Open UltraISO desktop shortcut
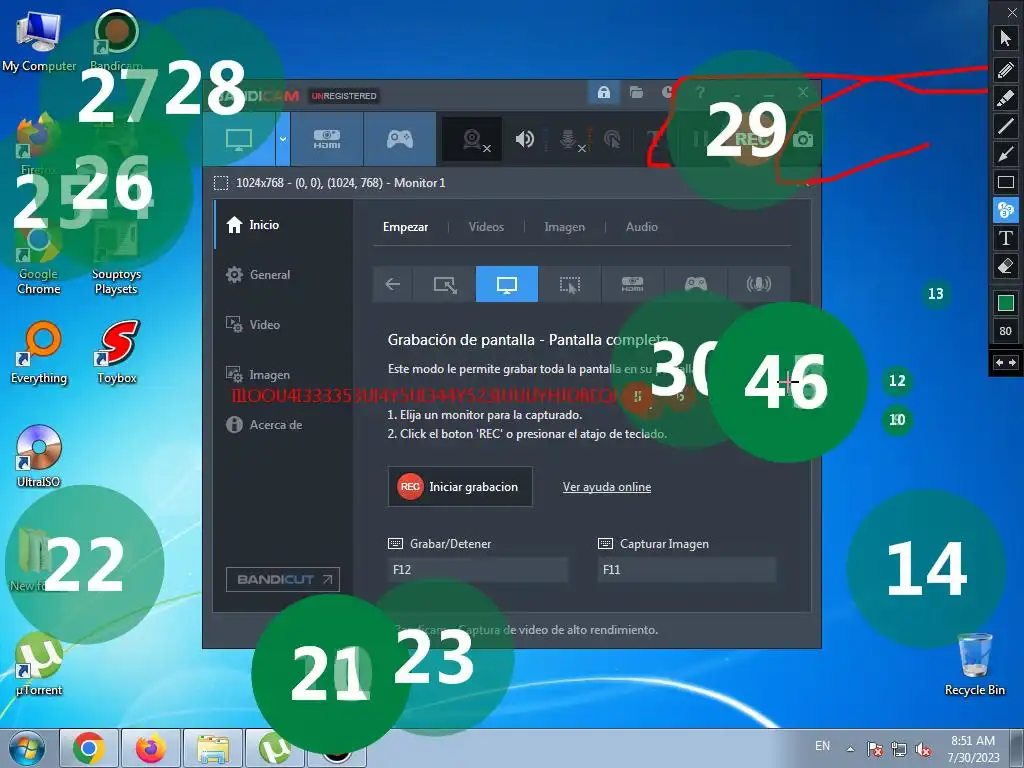Screen dimensions: 1024x768 (39, 456)
